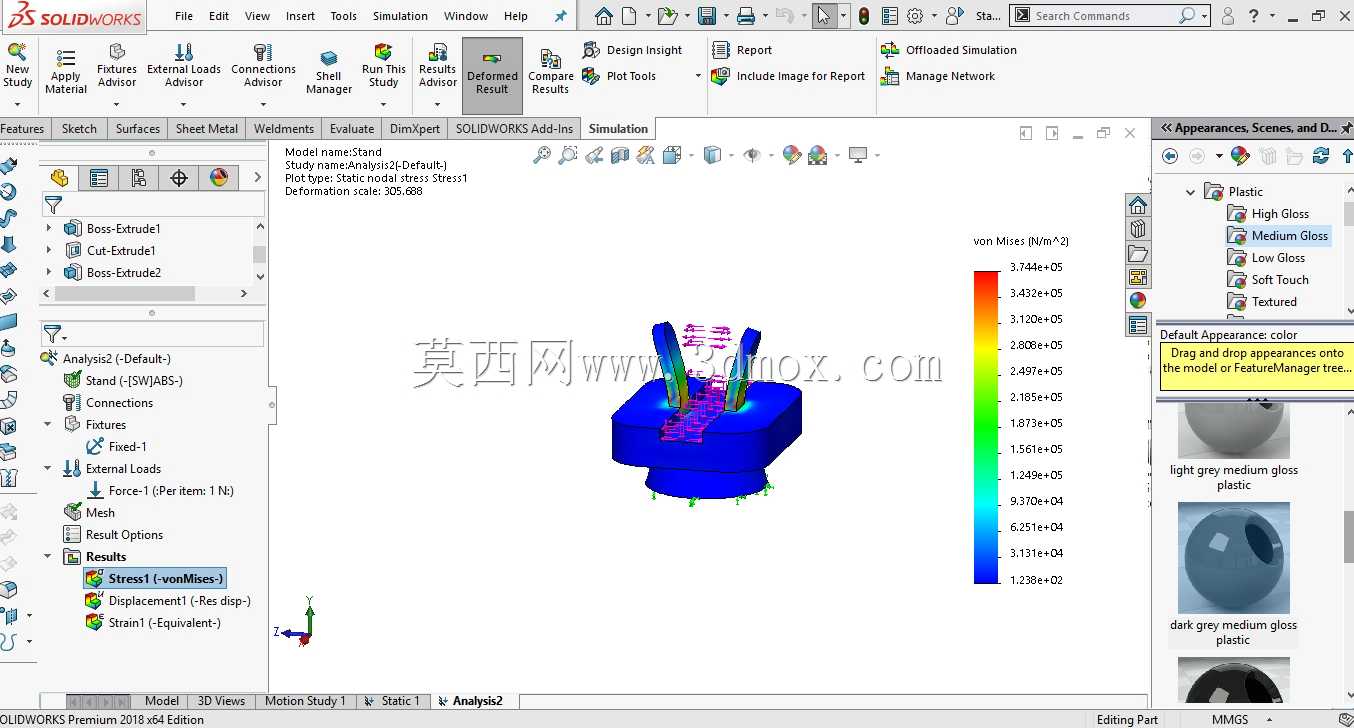Expand the Cut-Extrude1 feature
The width and height of the screenshot is (1354, 728).
(49, 250)
